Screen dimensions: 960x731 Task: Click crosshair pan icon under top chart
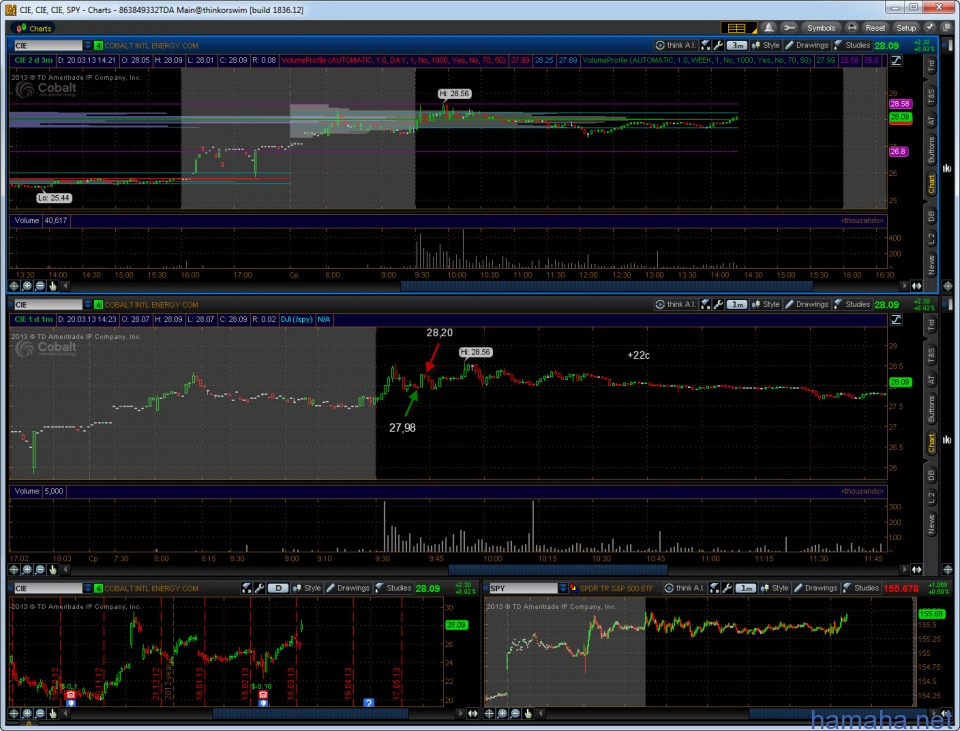tap(13, 286)
